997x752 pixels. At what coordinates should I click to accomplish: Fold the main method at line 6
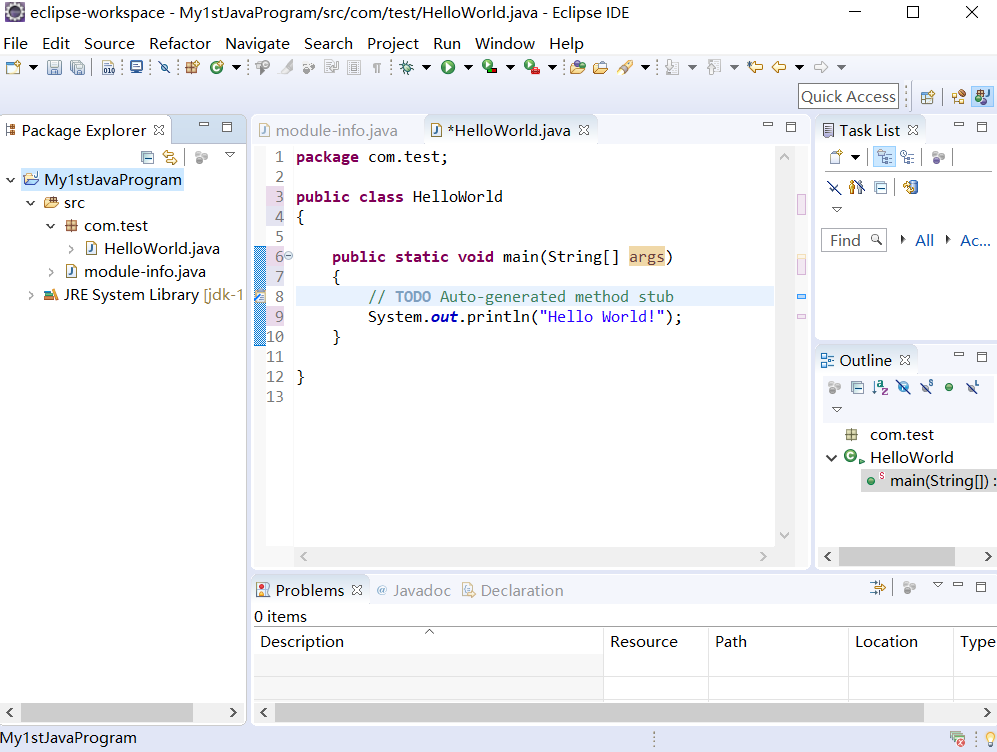click(289, 256)
